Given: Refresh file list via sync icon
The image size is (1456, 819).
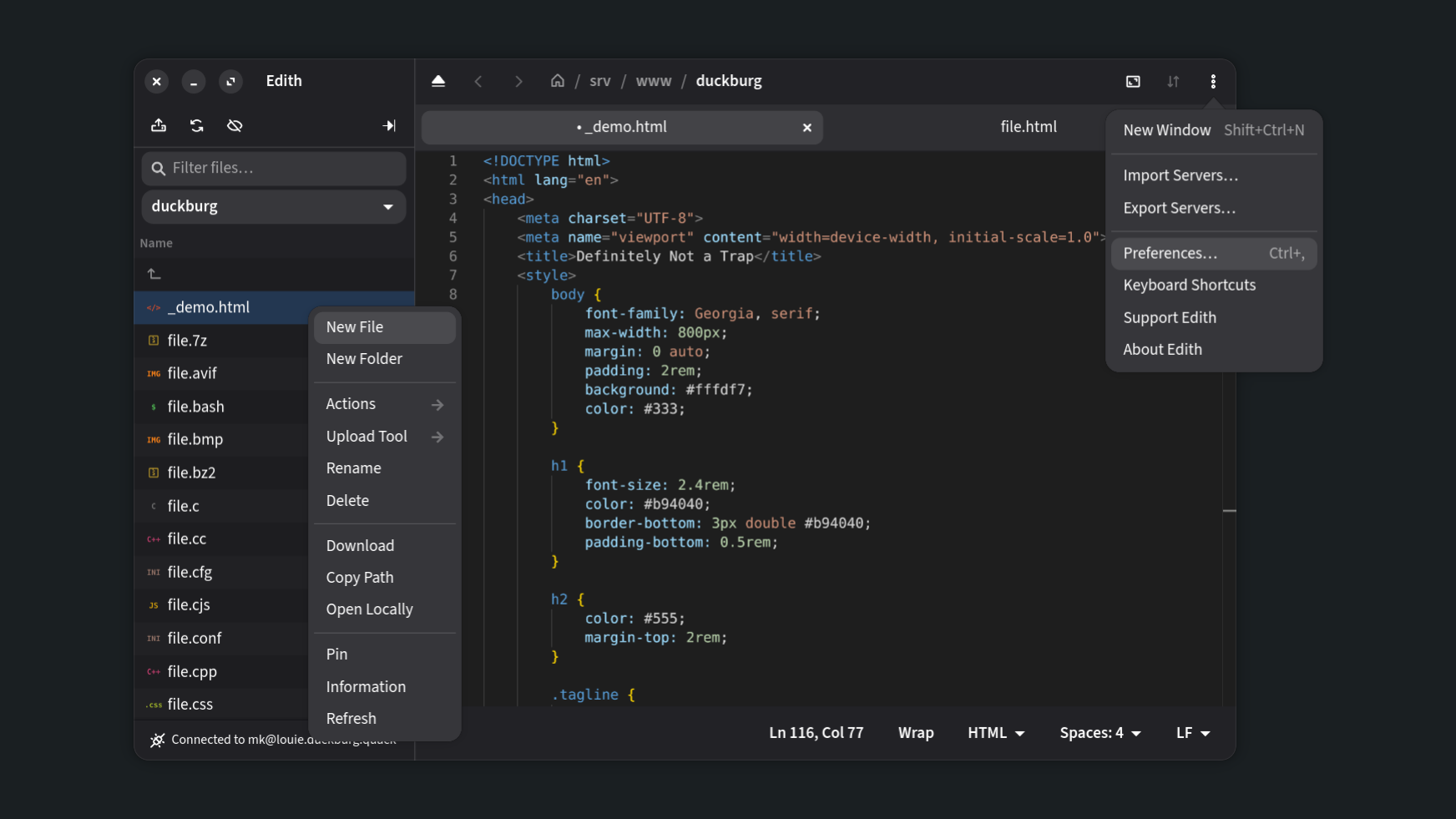Looking at the screenshot, I should click(197, 125).
